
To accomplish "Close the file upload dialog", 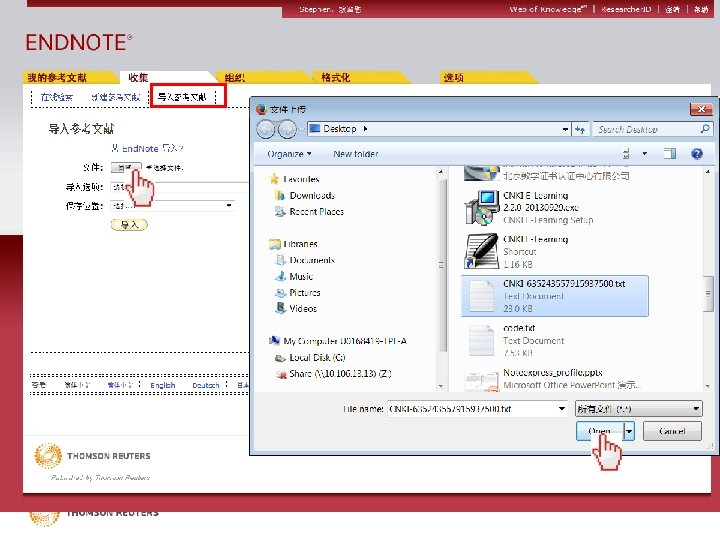I will [701, 109].
